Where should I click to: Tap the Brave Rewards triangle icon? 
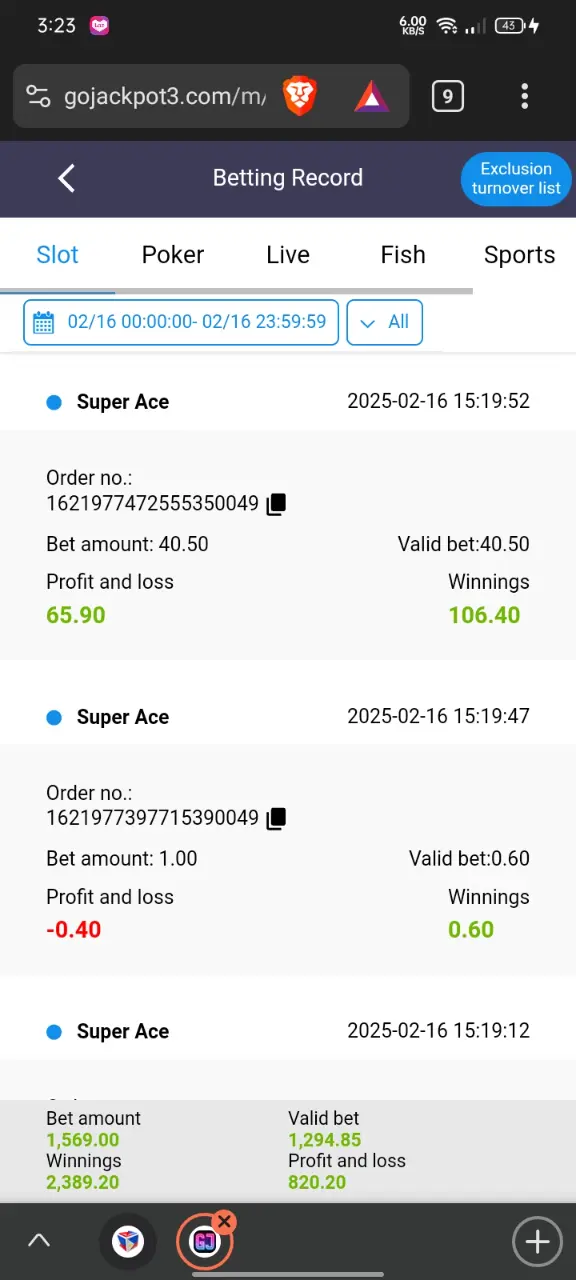[372, 97]
